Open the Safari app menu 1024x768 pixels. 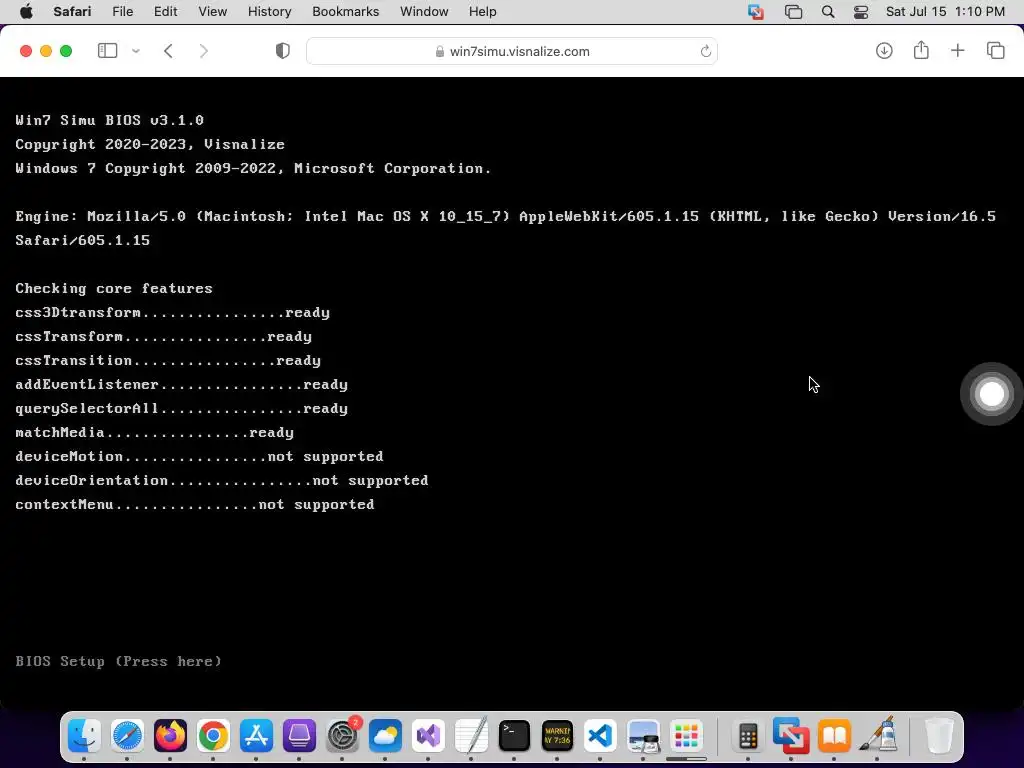(72, 12)
